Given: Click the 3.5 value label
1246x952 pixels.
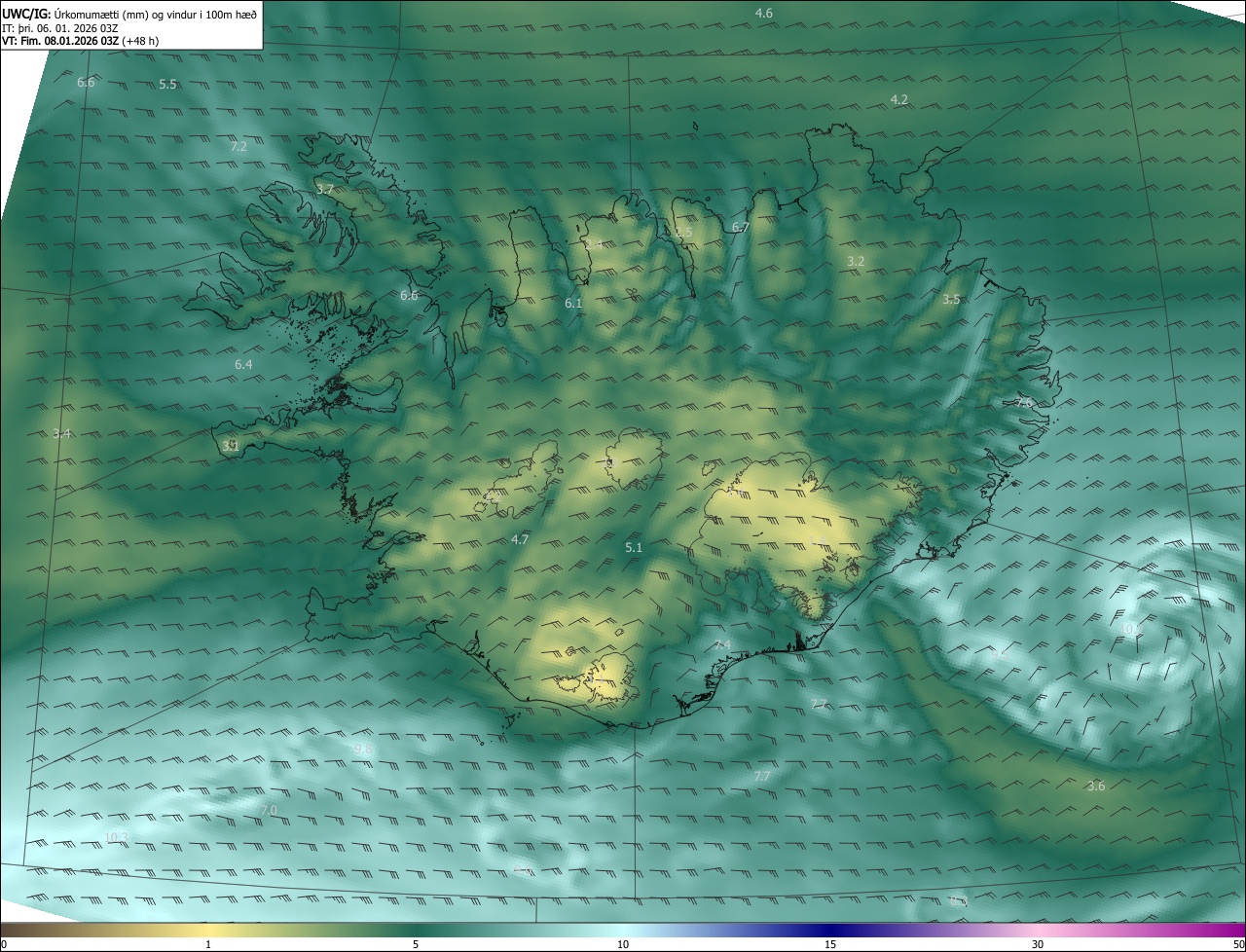Looking at the screenshot, I should tap(951, 300).
